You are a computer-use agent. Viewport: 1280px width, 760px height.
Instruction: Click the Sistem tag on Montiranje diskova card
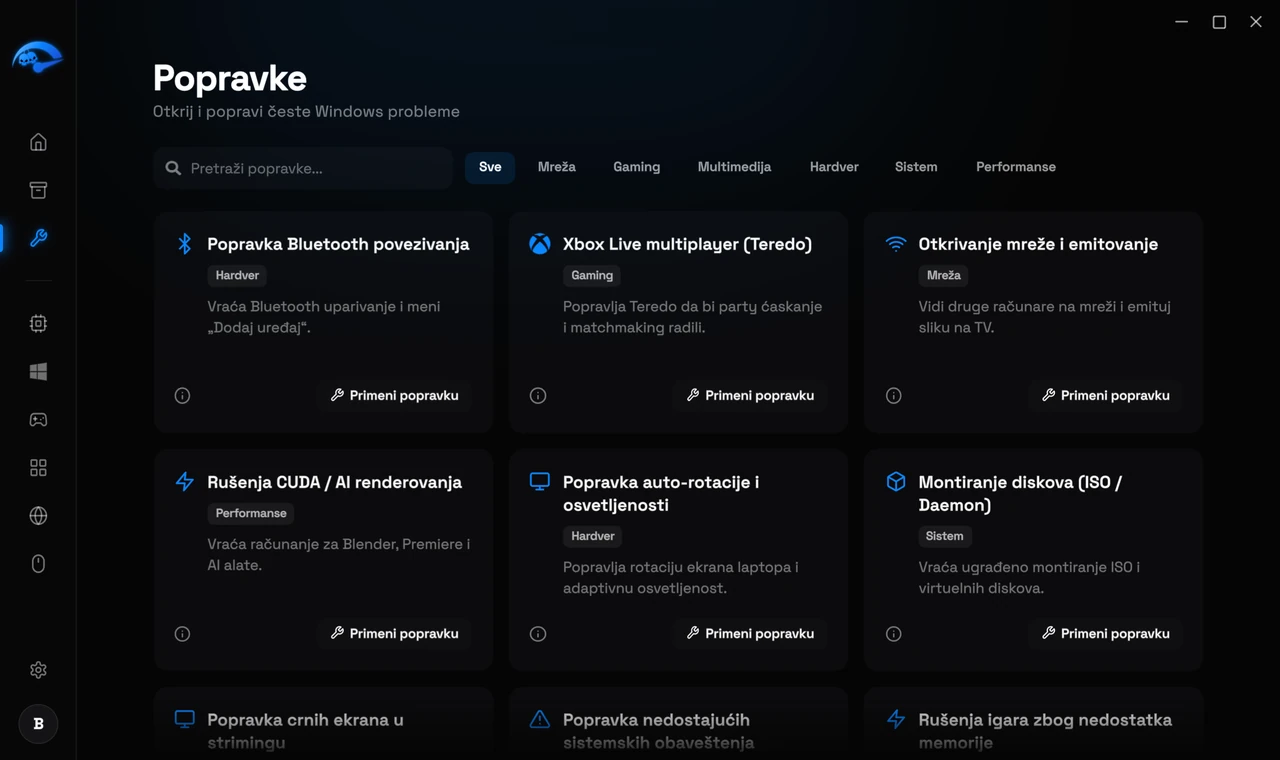coord(944,536)
